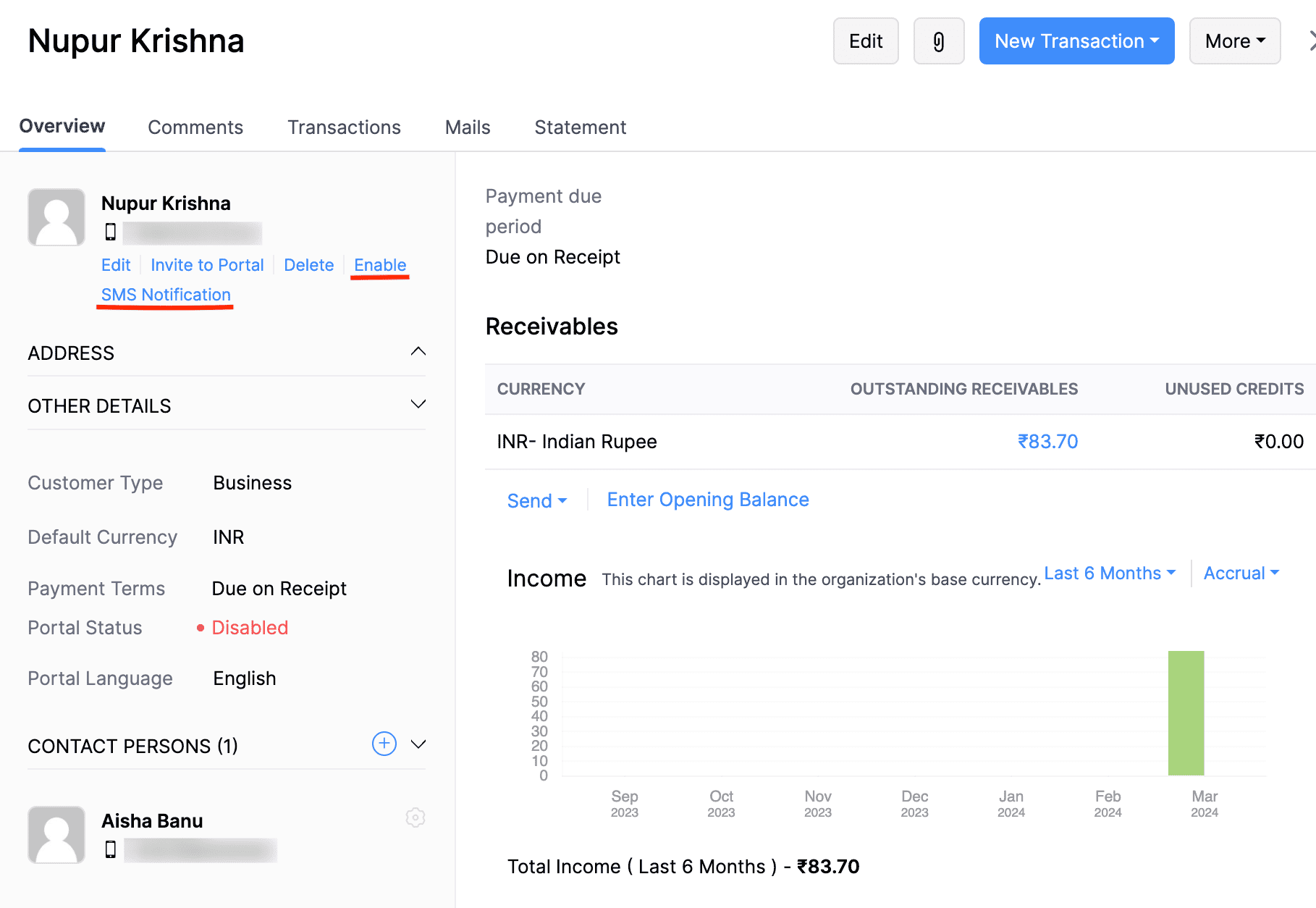Open the More dropdown menu
This screenshot has height=908, width=1316.
[x=1234, y=41]
